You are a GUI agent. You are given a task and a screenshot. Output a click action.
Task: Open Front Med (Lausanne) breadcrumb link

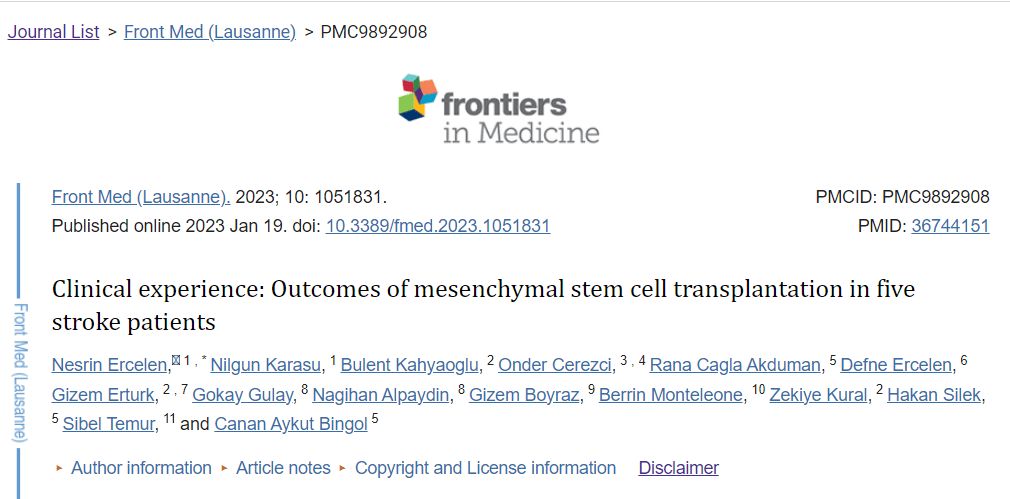tap(210, 32)
